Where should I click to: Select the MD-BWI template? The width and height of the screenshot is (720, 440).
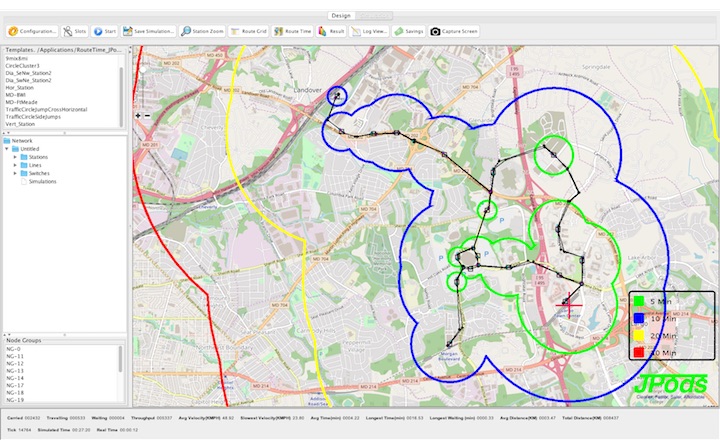click(16, 95)
